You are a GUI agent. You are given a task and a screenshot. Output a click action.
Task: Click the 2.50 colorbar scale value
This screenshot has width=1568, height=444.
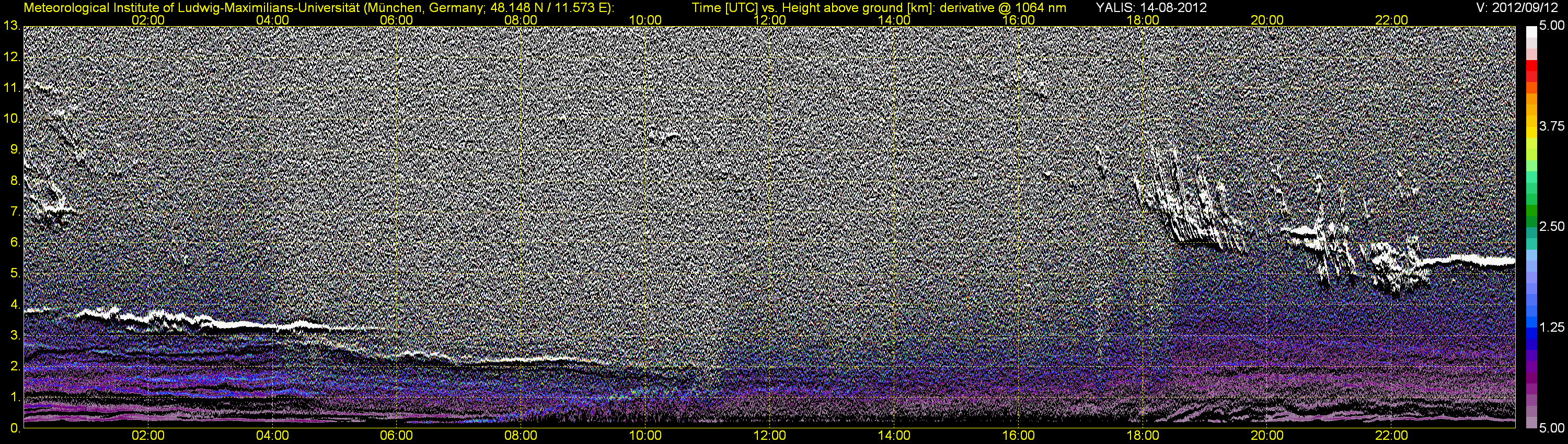tap(1552, 226)
